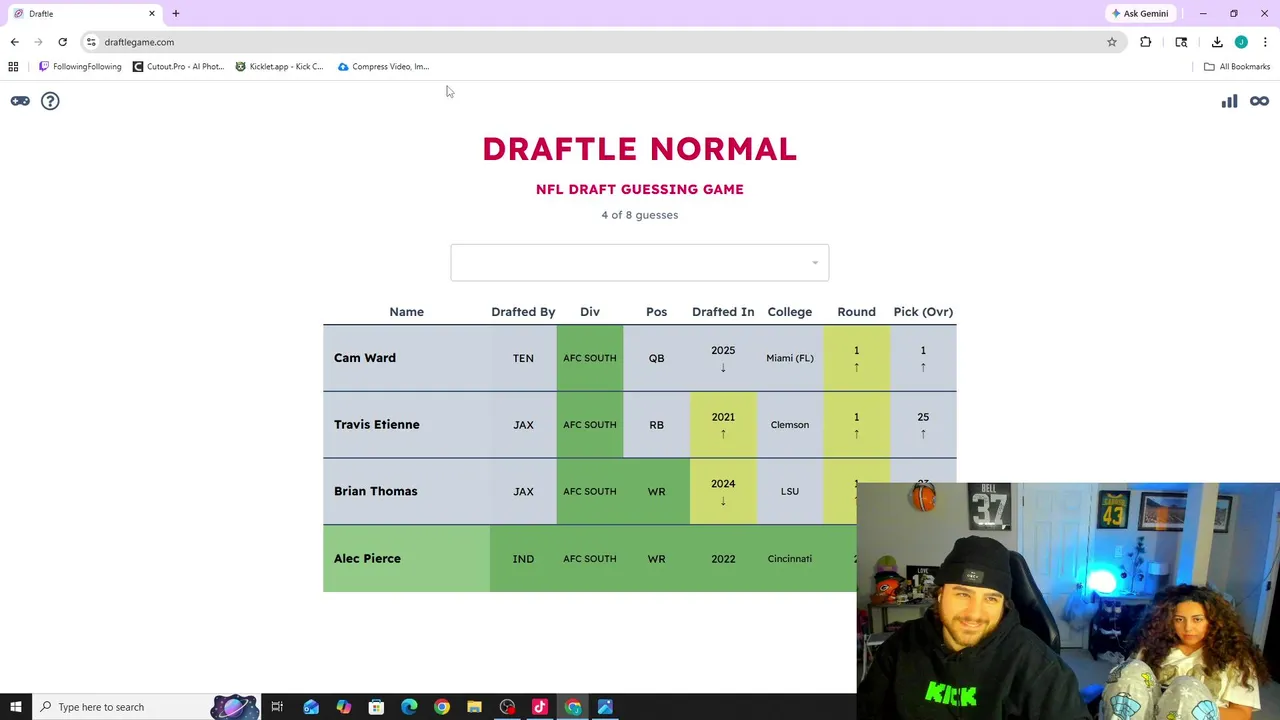This screenshot has height=720, width=1280.
Task: Open the media control icon in toolbar
Action: 1181,42
